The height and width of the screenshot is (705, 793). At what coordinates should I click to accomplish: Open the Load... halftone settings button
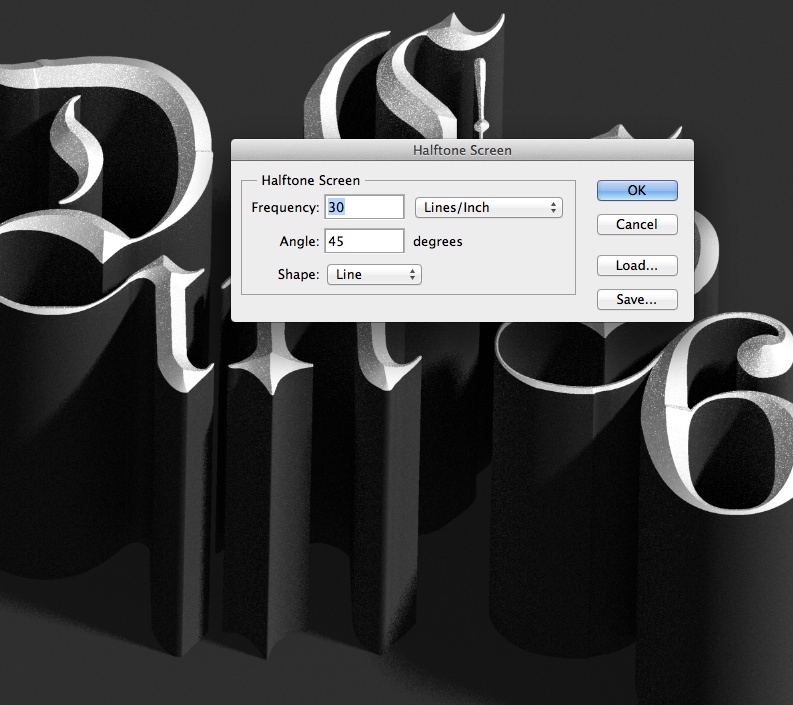click(637, 266)
